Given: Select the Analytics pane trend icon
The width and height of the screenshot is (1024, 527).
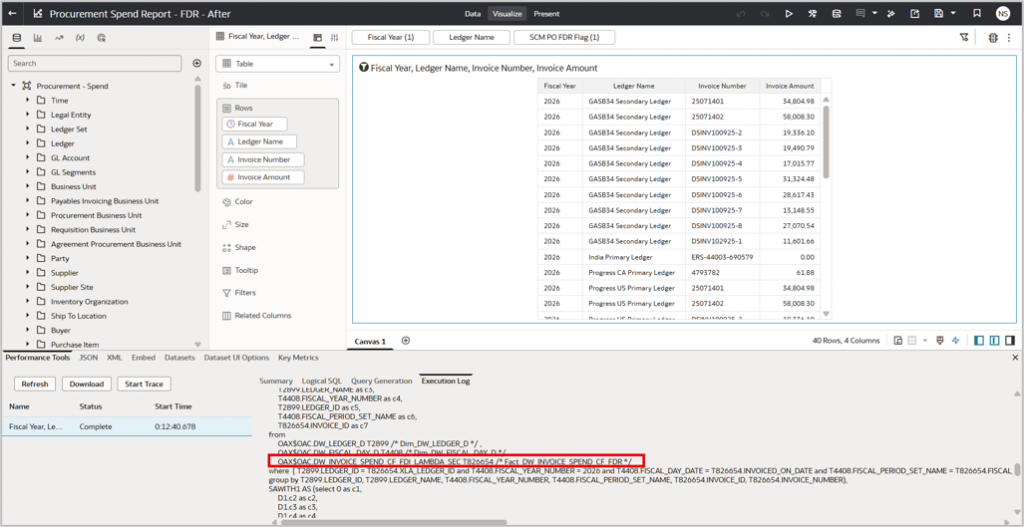Looking at the screenshot, I should [x=59, y=38].
